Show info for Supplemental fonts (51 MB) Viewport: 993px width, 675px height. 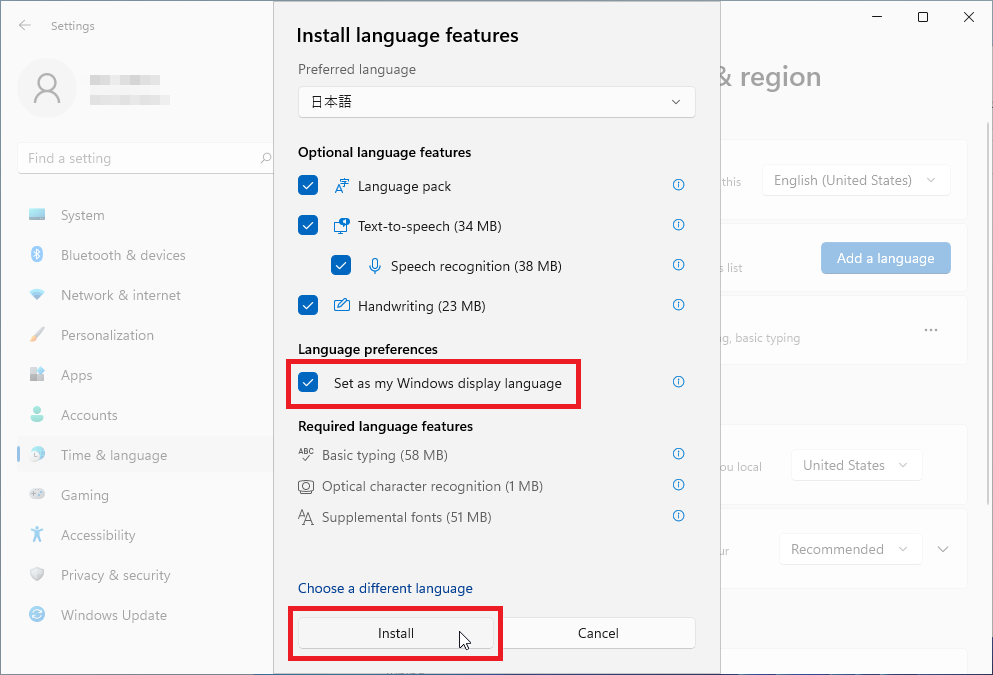click(x=678, y=515)
